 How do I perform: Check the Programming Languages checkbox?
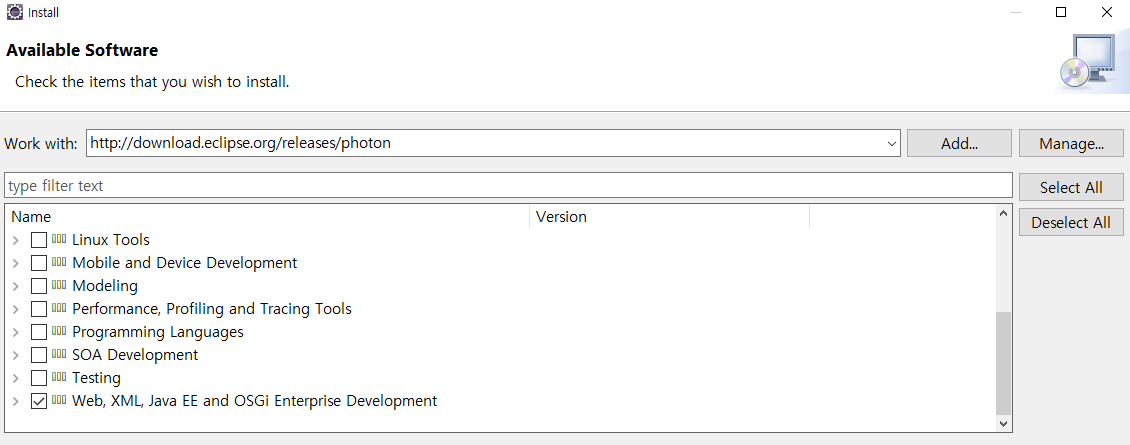tap(39, 332)
